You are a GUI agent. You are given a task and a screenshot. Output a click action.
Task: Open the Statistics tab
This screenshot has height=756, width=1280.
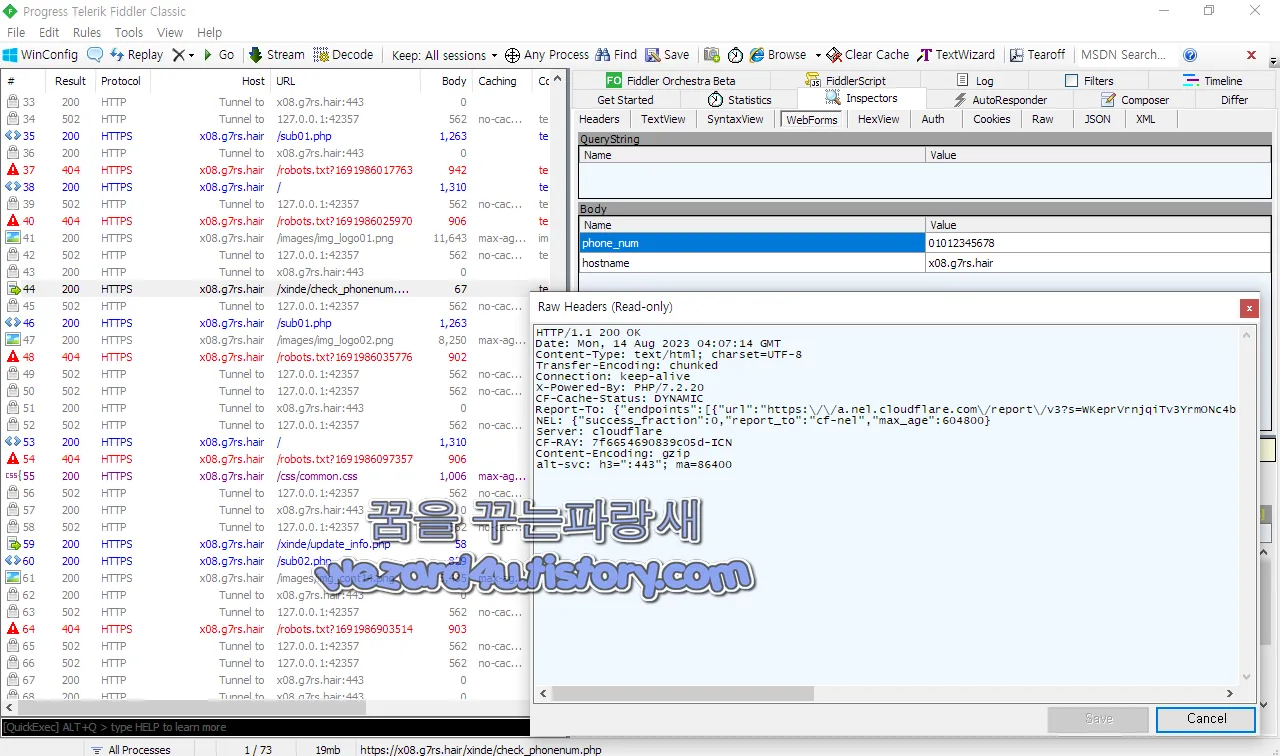click(739, 100)
